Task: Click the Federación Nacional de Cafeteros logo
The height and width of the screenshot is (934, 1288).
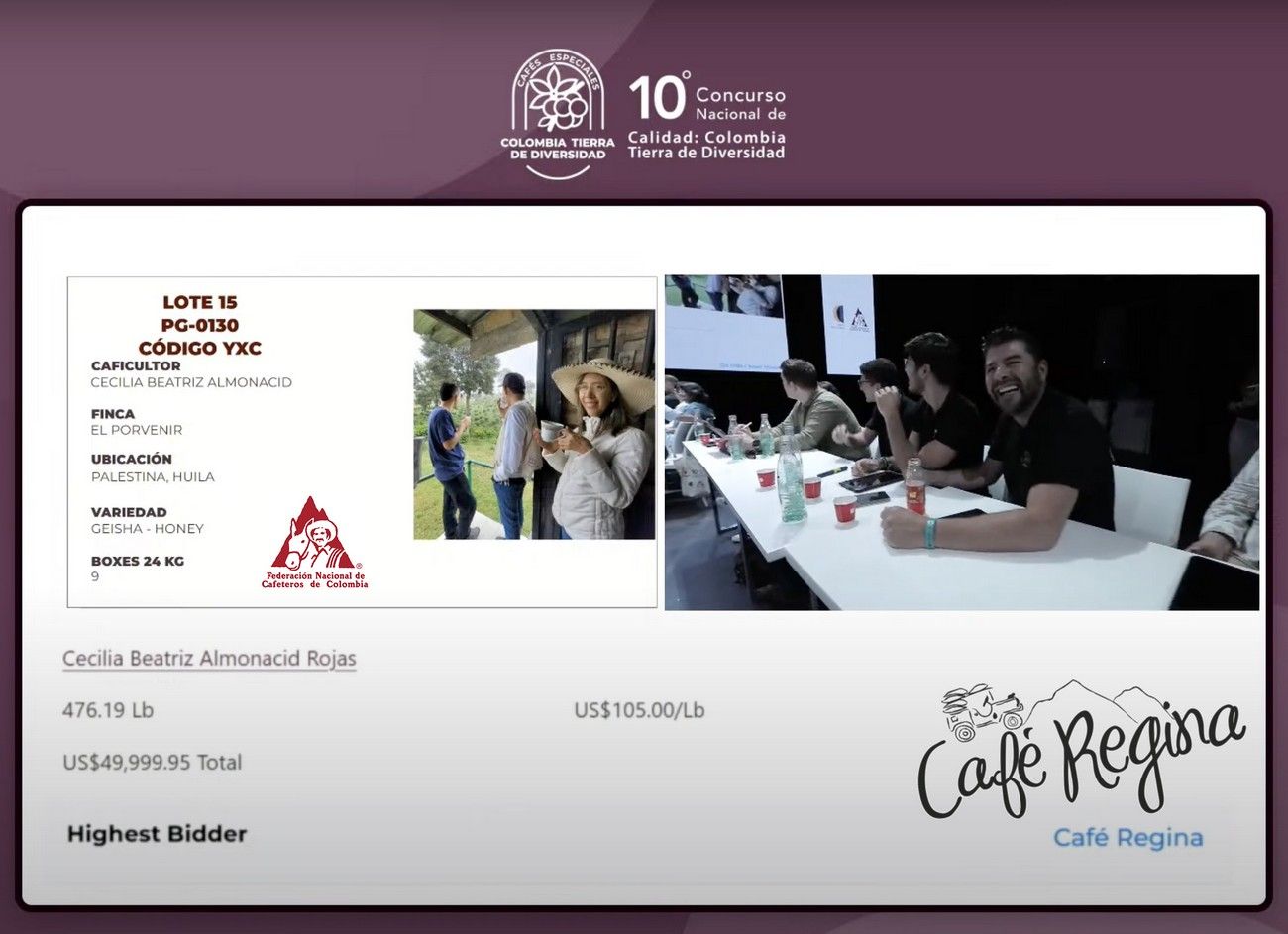Action: coord(314,543)
